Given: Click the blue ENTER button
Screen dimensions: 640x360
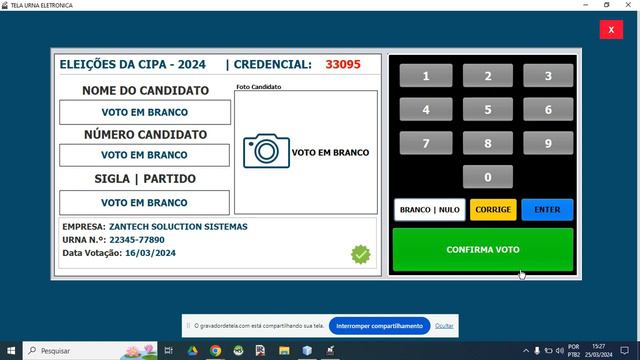Looking at the screenshot, I should 547,210.
